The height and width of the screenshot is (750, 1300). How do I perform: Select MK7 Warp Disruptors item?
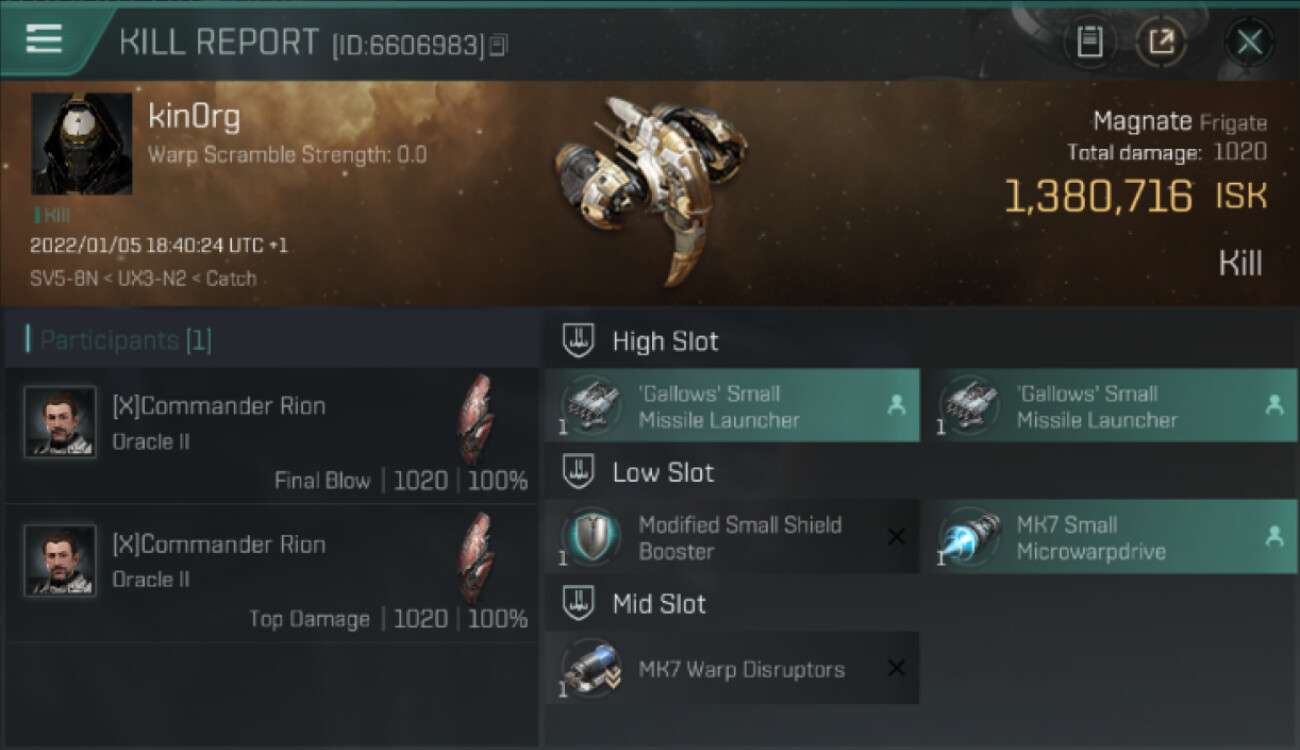click(x=732, y=668)
